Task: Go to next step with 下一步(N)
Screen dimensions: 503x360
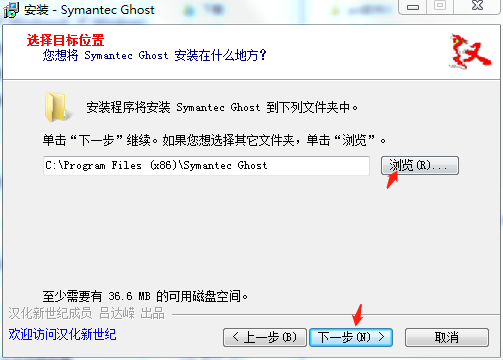Action: click(351, 337)
